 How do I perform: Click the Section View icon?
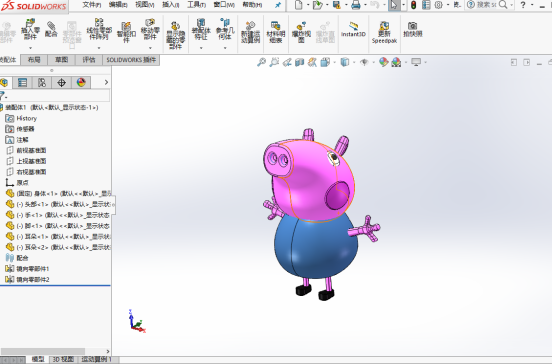click(x=300, y=62)
